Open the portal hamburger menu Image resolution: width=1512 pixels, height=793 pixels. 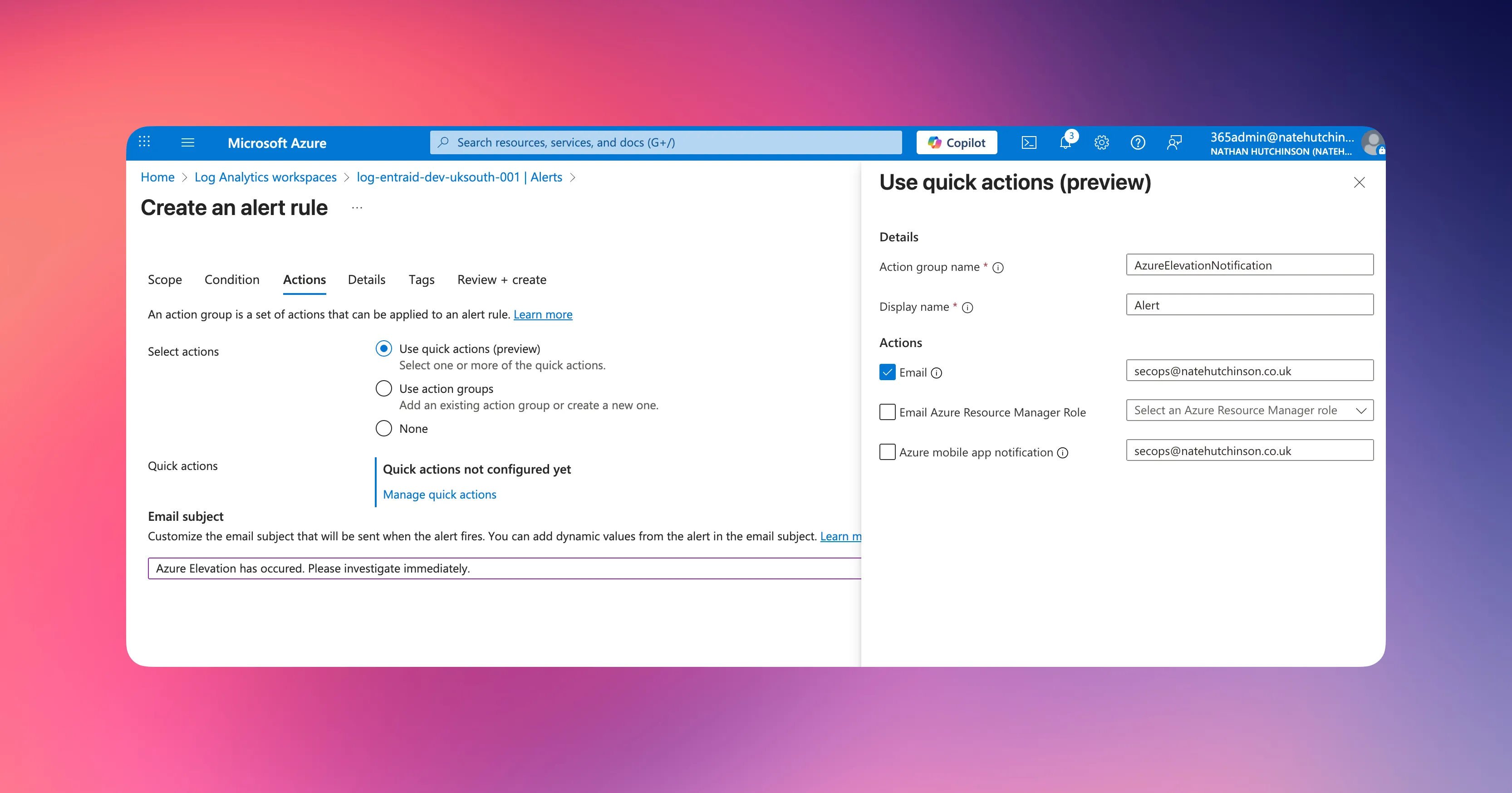pos(188,142)
